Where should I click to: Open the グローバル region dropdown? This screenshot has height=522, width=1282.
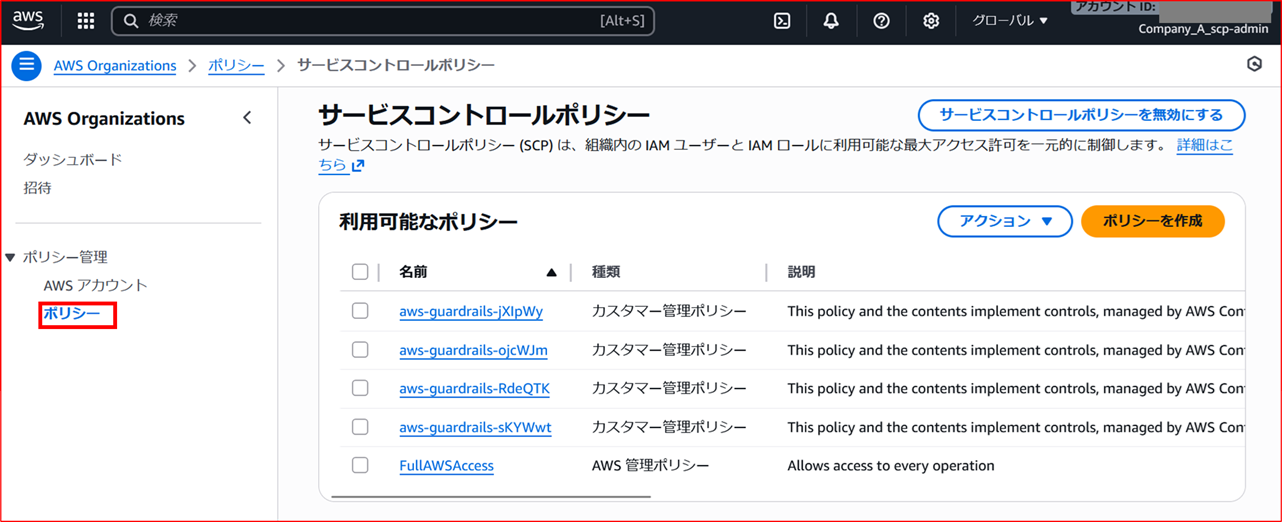coord(1010,21)
